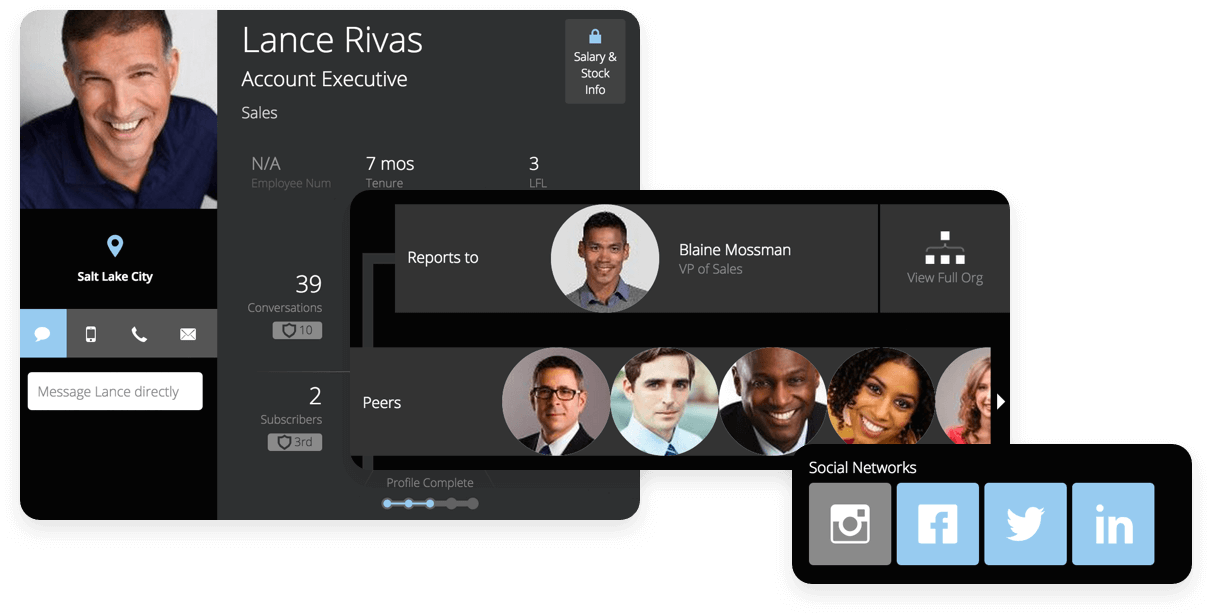This screenshot has height=614, width=1212.
Task: Open Lance's Facebook profile
Action: (937, 523)
